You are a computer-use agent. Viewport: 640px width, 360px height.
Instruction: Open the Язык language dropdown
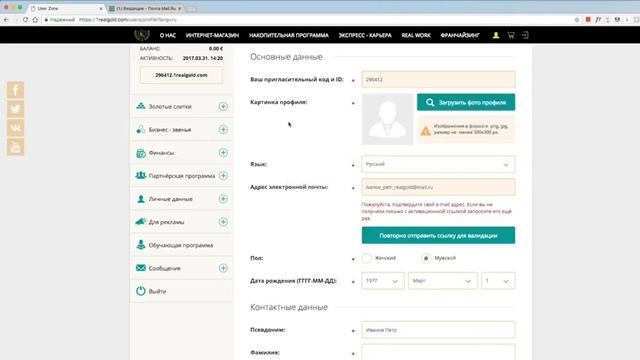pyautogui.click(x=438, y=164)
